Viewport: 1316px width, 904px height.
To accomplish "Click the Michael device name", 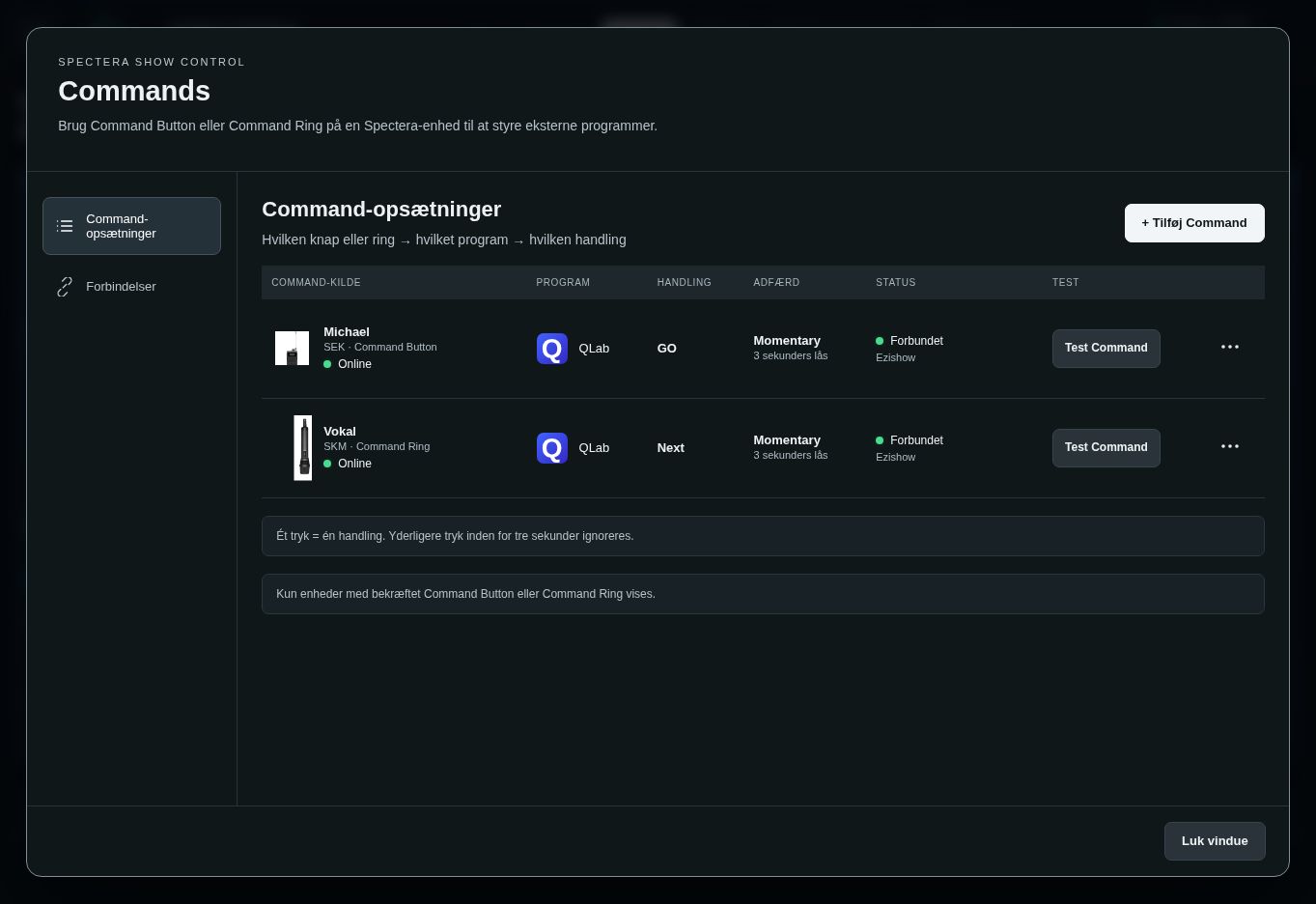I will pyautogui.click(x=347, y=332).
